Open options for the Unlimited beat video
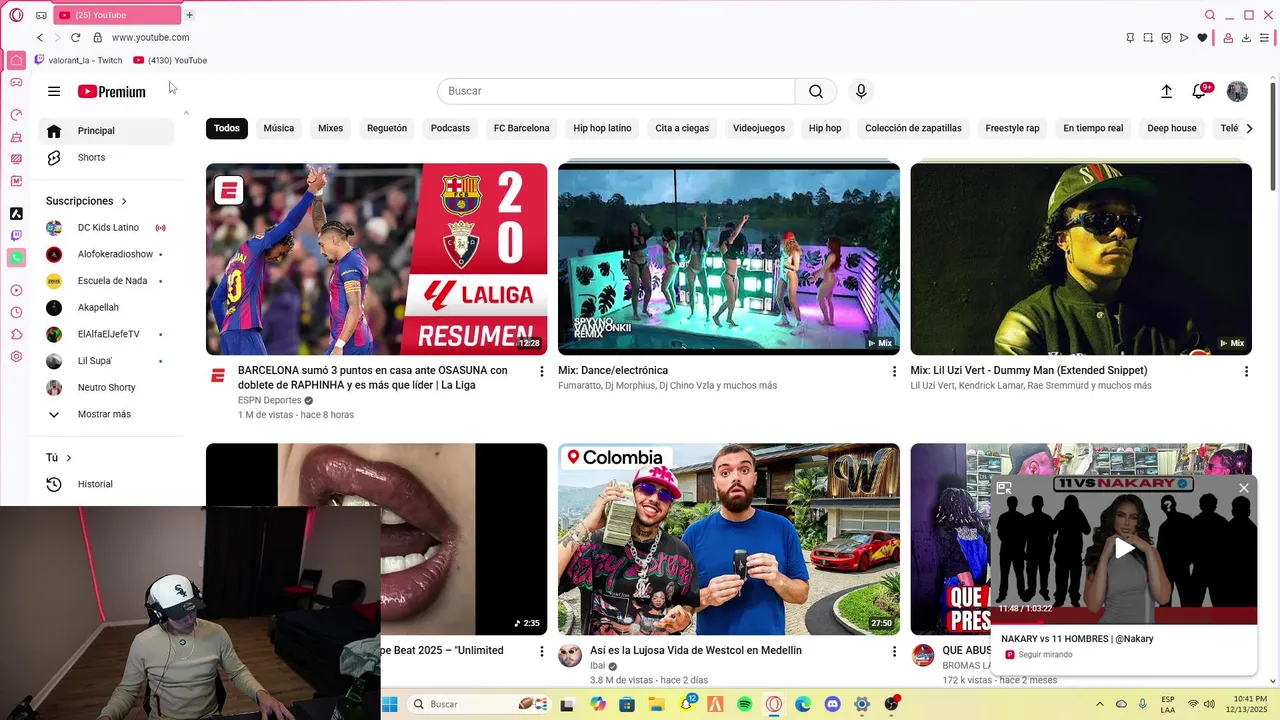Image resolution: width=1280 pixels, height=720 pixels. (542, 651)
